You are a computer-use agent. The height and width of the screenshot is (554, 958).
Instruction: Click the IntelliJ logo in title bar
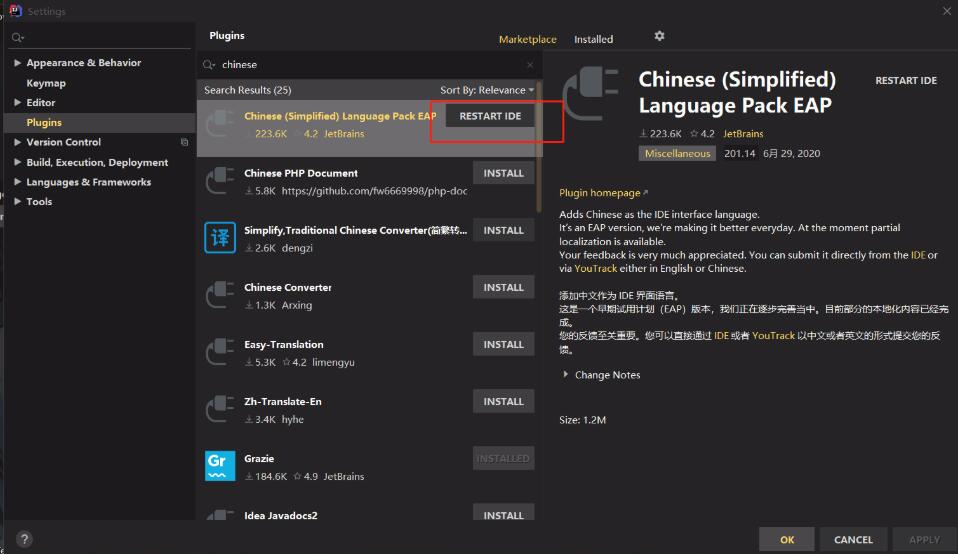point(15,10)
